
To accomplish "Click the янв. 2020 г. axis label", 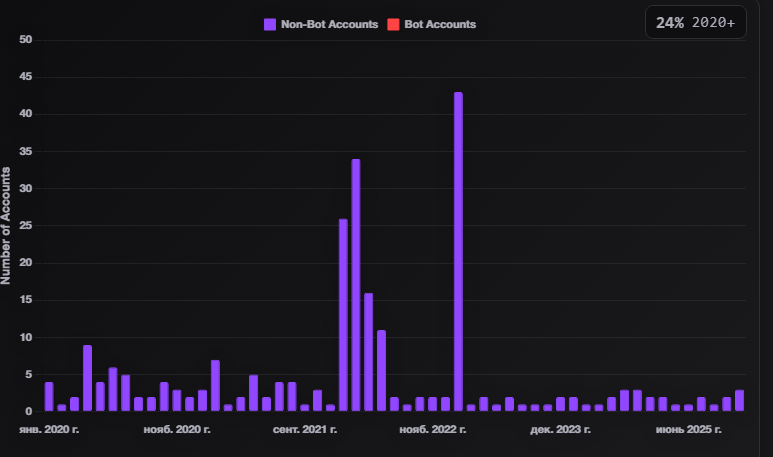I will pos(49,429).
